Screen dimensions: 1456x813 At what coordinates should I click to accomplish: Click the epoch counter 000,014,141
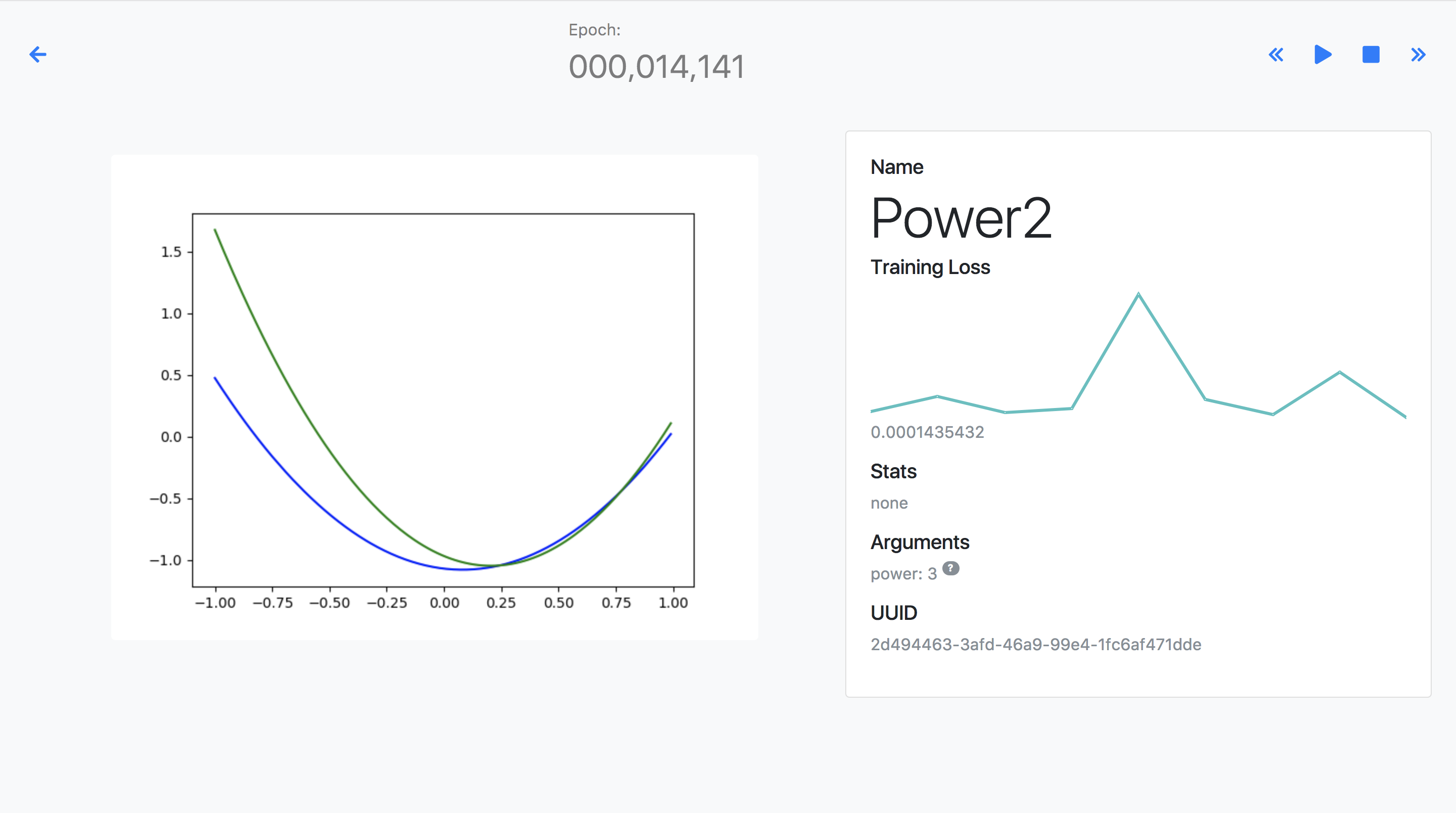point(656,67)
